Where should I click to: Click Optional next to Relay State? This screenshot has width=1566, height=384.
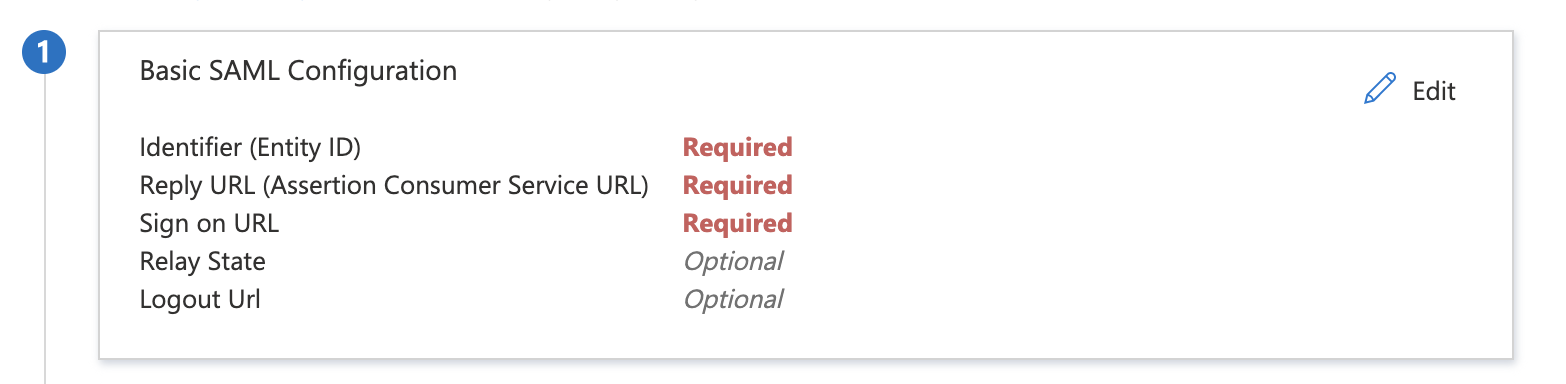pyautogui.click(x=732, y=261)
